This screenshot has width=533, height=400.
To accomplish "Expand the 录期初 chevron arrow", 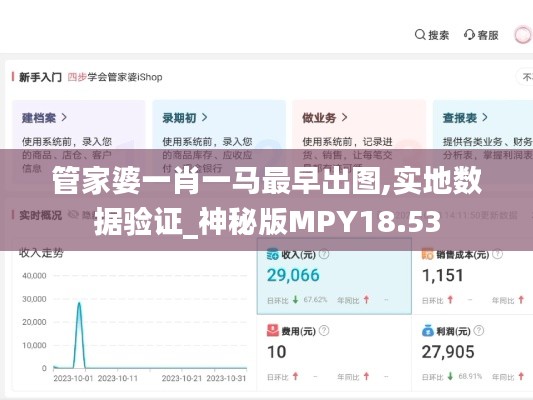I will click(x=204, y=118).
